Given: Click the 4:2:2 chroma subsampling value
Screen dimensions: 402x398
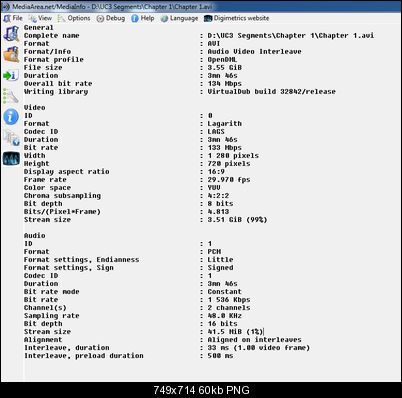Looking at the screenshot, I should point(218,195).
